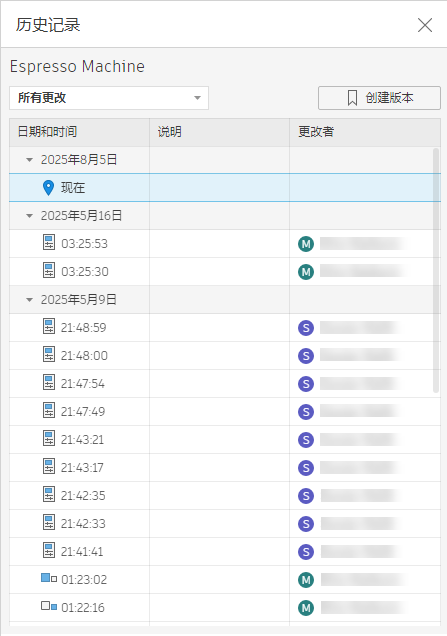
Task: Click the S avatar in the 21:48:00 row
Action: tap(306, 356)
